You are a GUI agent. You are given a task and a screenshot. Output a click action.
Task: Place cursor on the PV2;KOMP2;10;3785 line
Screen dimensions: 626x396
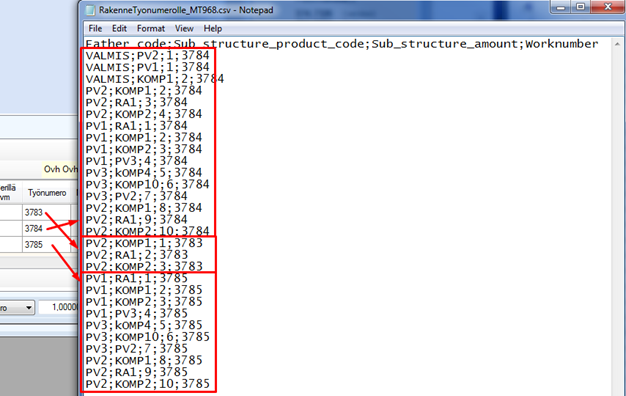tap(147, 384)
